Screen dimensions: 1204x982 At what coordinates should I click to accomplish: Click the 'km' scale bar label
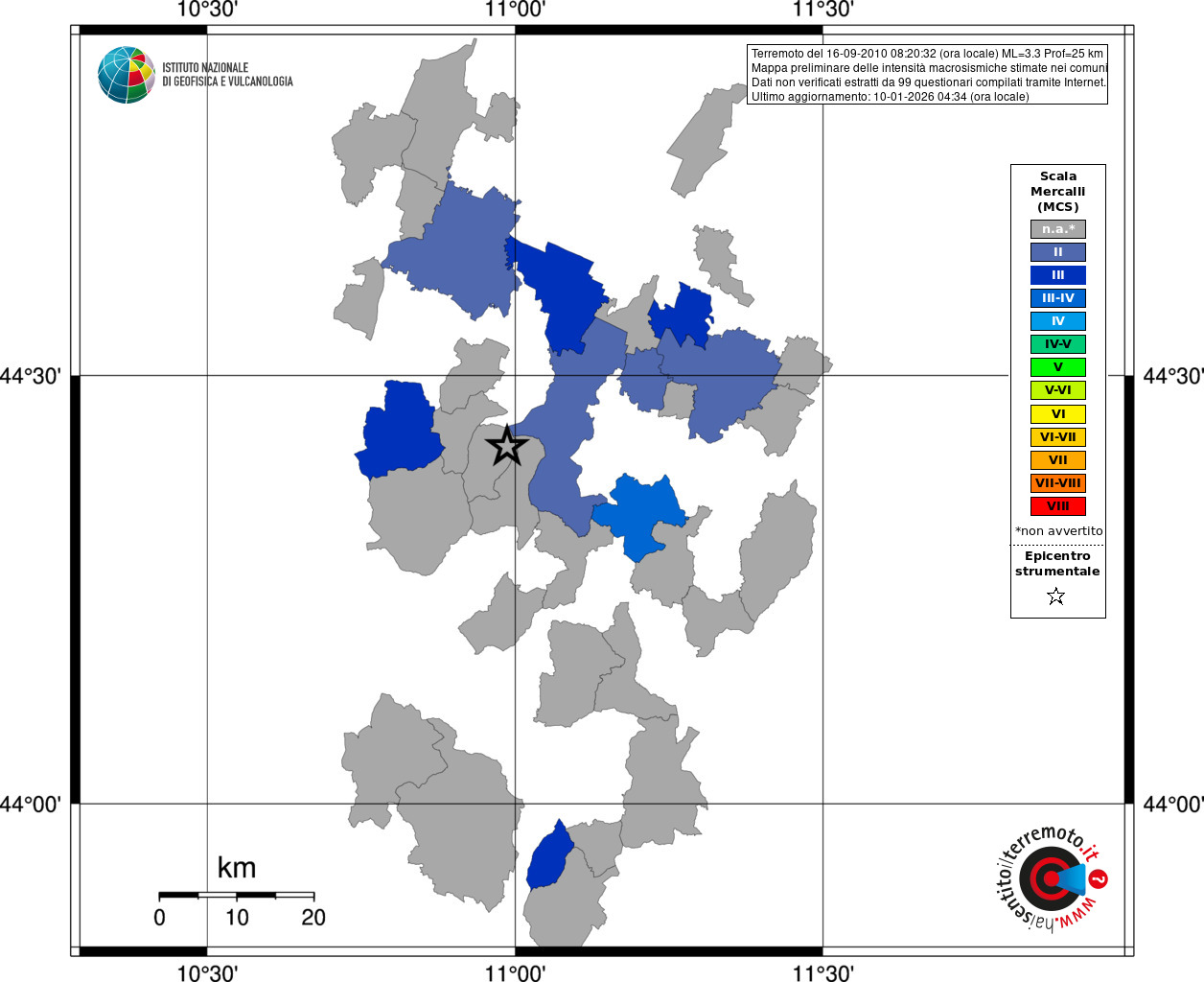237,868
